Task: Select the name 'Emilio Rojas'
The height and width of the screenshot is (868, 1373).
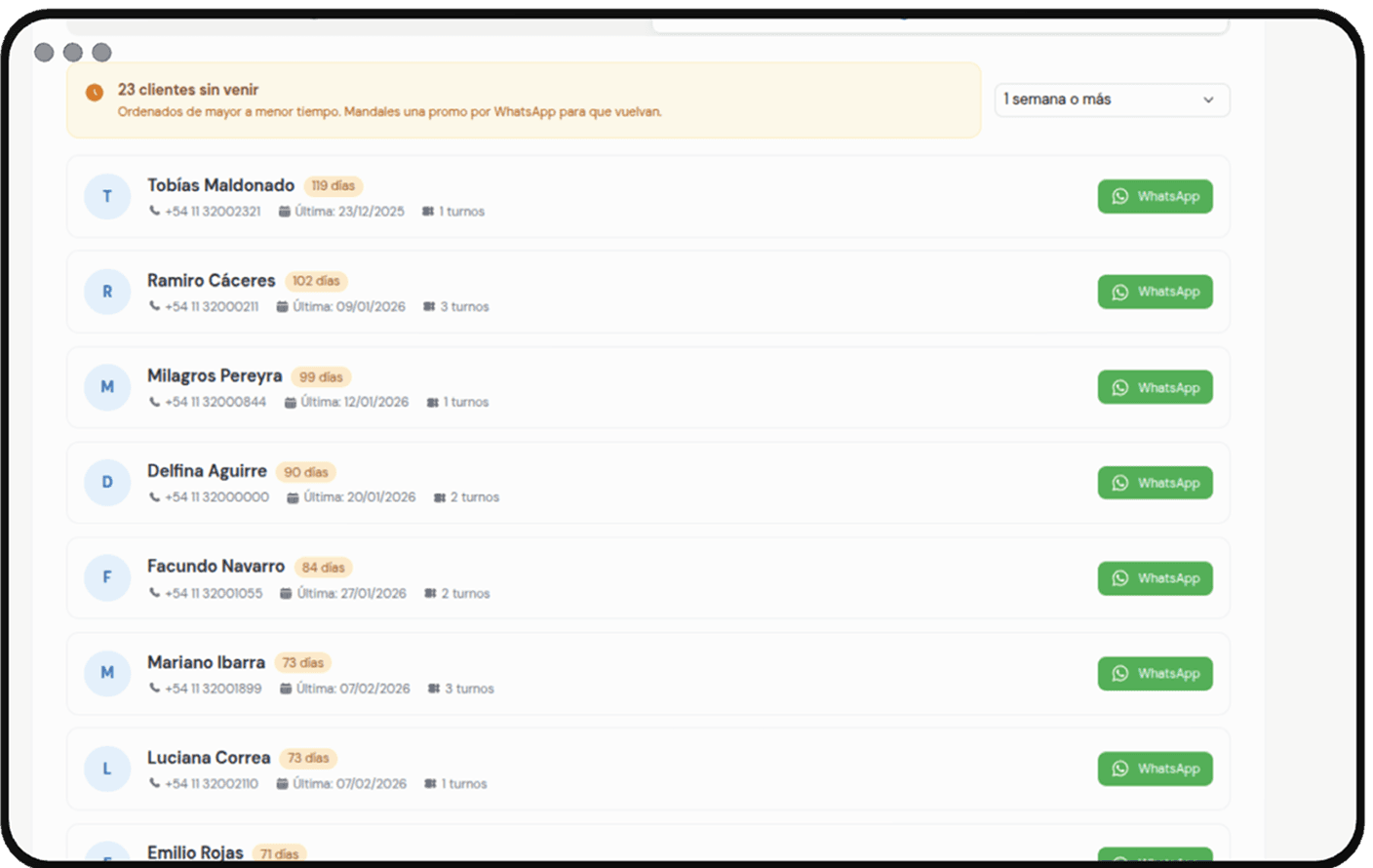Action: pos(195,852)
